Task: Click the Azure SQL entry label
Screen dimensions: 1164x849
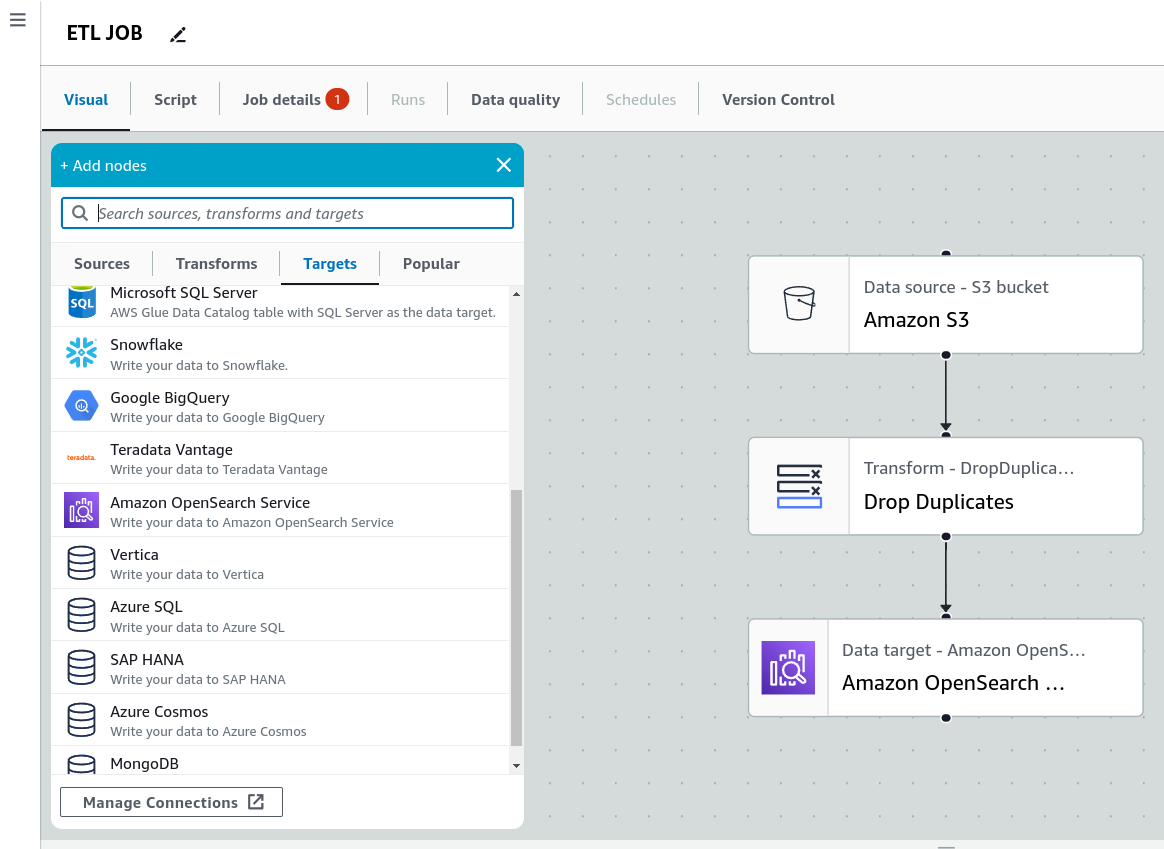Action: (146, 606)
